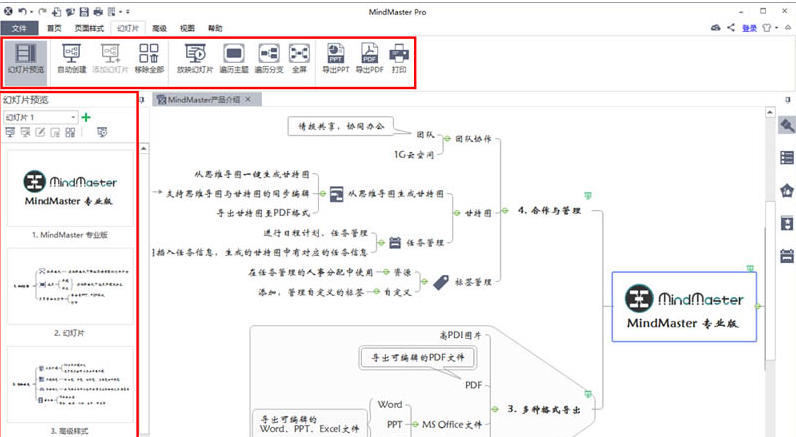Image resolution: width=796 pixels, height=437 pixels.
Task: Open task calendar panel in right sidebar
Action: click(x=787, y=256)
